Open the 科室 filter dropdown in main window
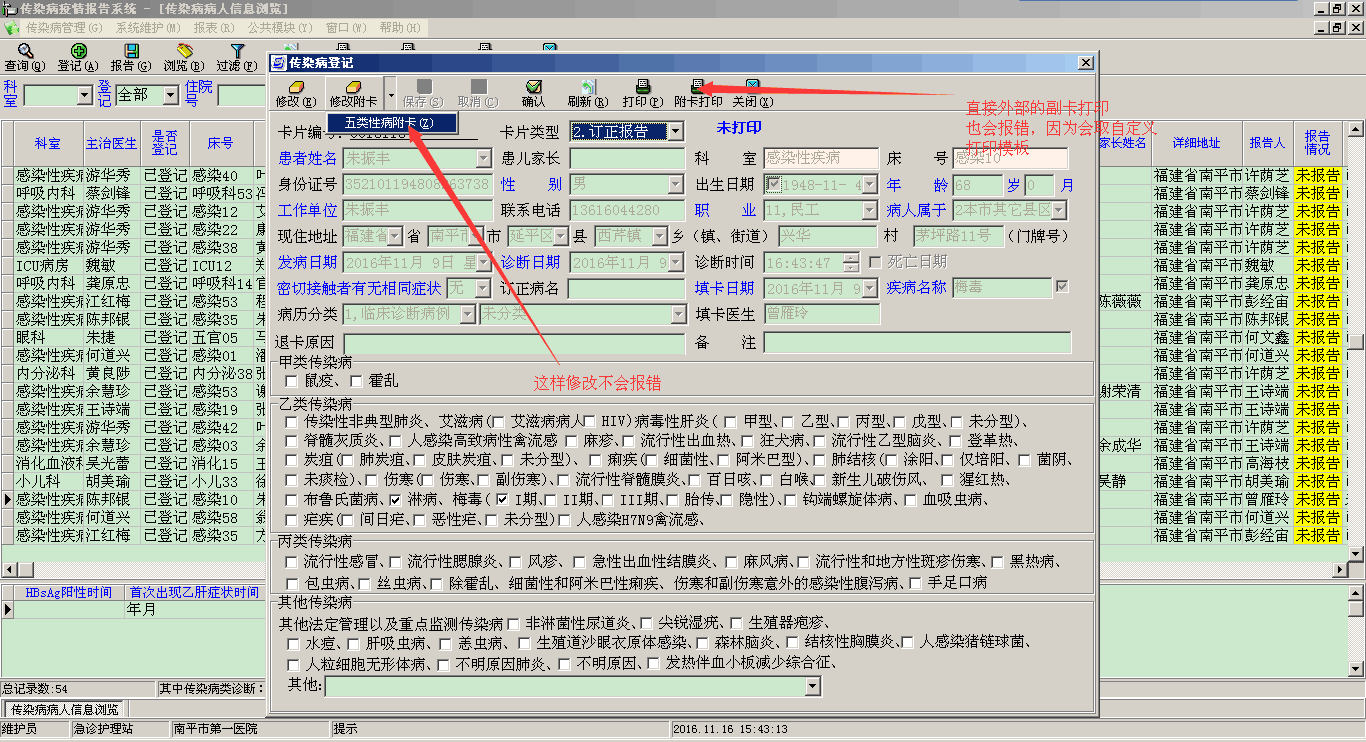The height and width of the screenshot is (742, 1366). pyautogui.click(x=84, y=95)
